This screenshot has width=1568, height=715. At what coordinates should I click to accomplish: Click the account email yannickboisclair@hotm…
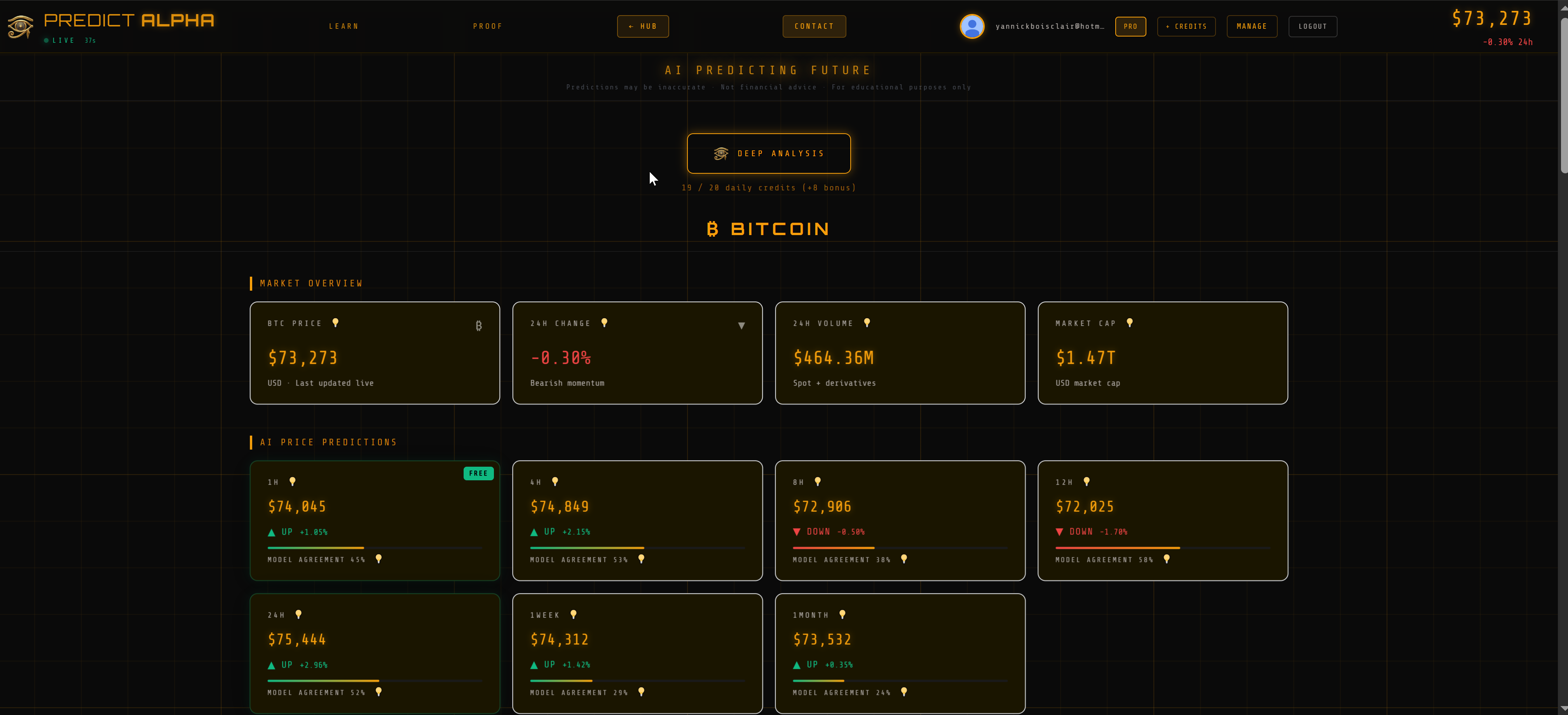1049,26
